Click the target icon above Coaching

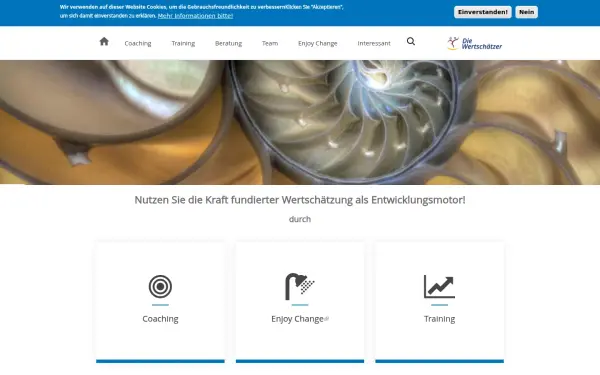tap(160, 286)
